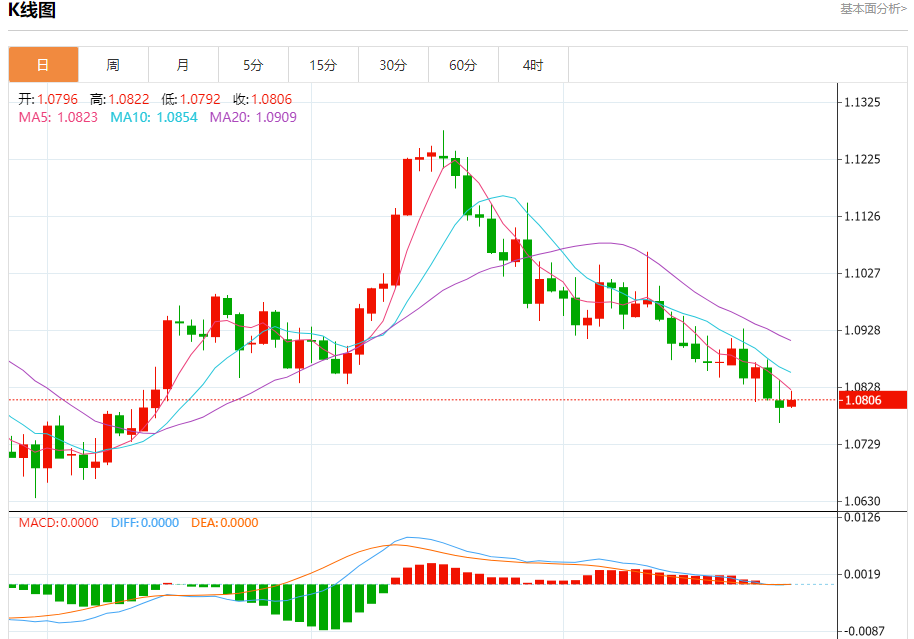
Task: Switch to the 周 weekly tab
Action: (x=113, y=65)
